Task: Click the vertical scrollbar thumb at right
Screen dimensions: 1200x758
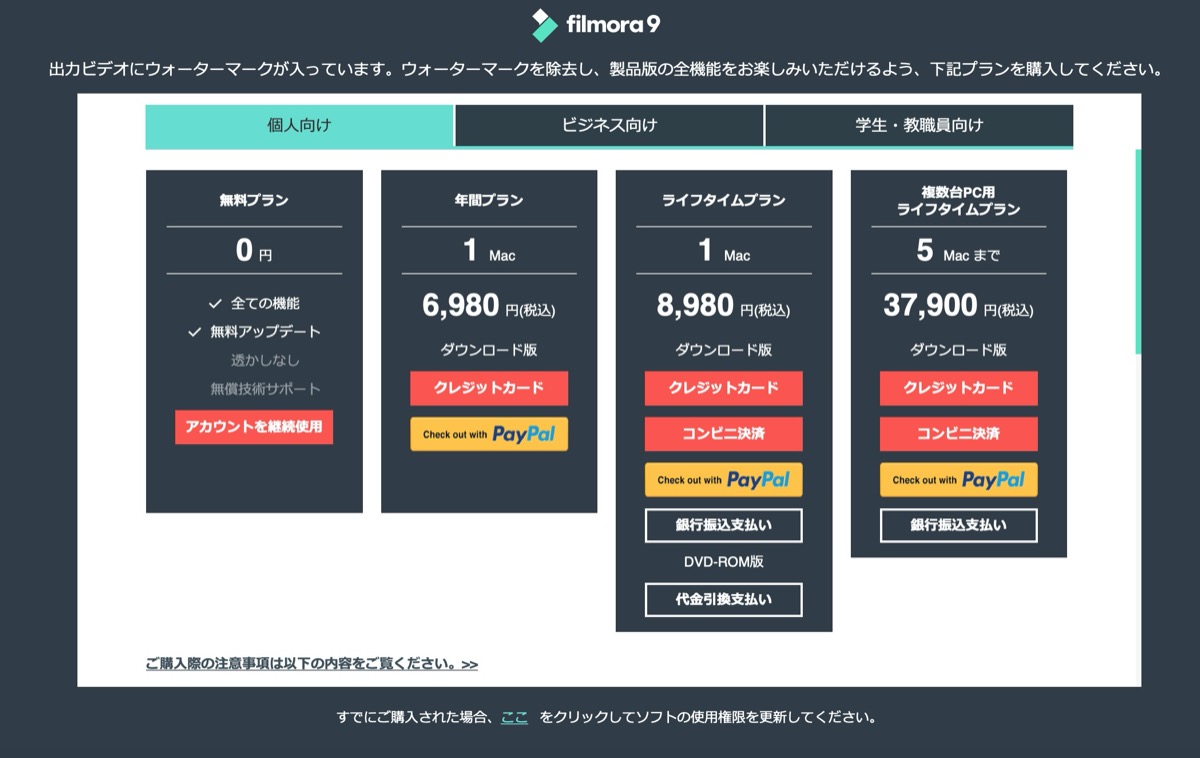Action: tap(1138, 252)
